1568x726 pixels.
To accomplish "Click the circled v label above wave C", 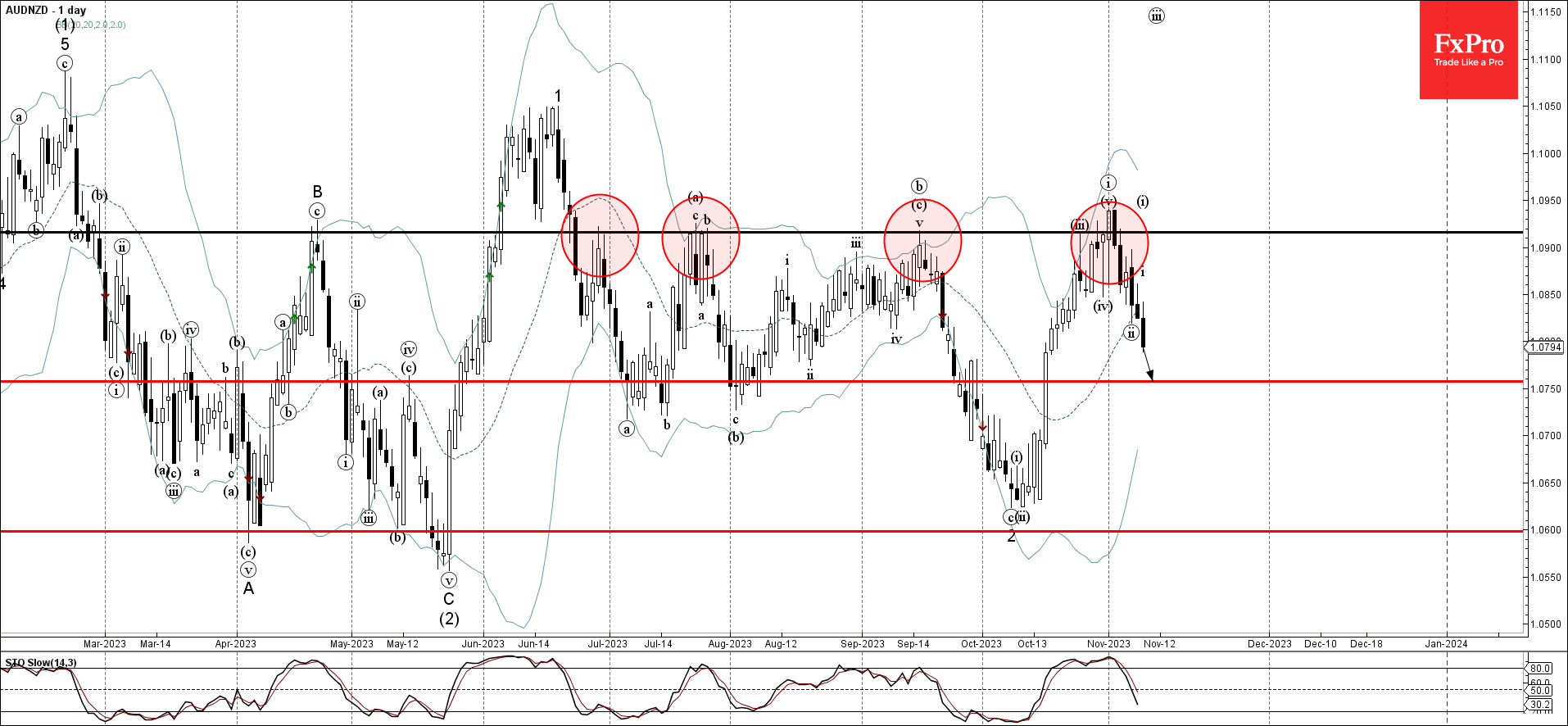I will [x=448, y=580].
